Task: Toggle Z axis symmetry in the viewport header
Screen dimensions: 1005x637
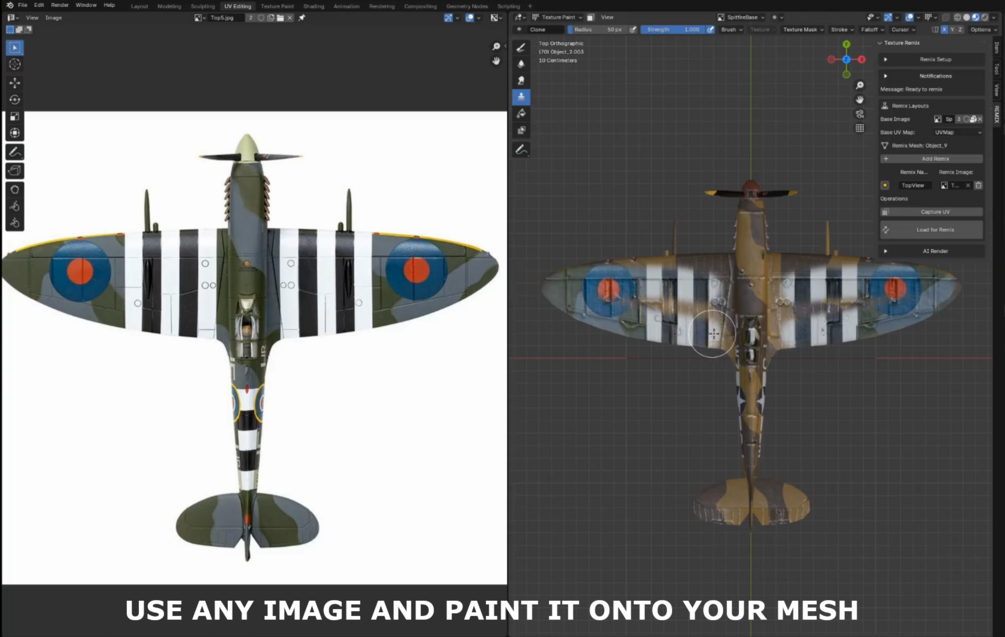Action: [959, 29]
